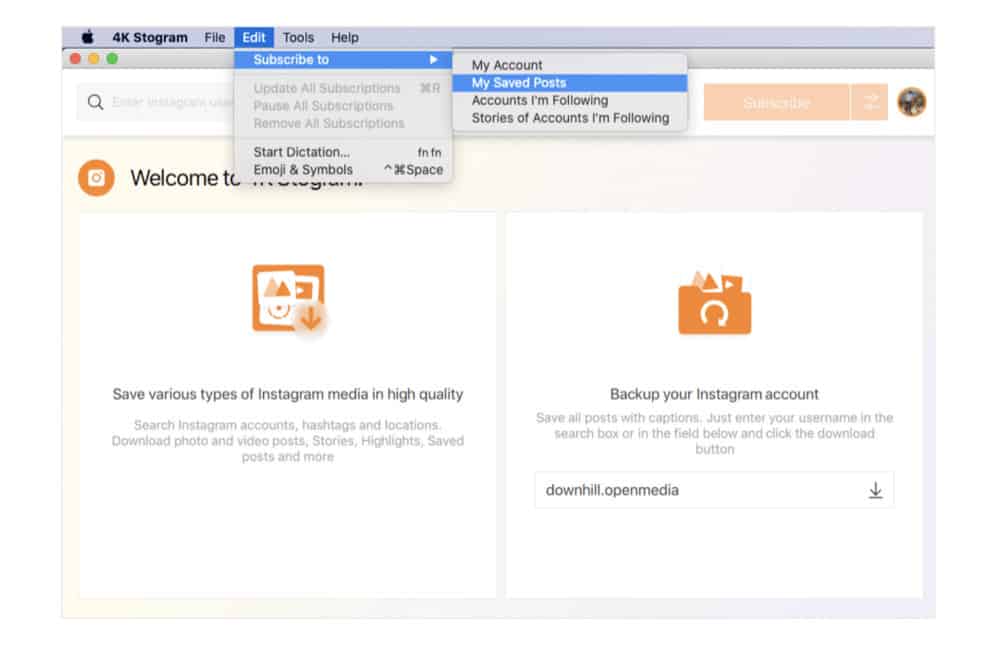
Task: Click the download arrow for backup
Action: coord(876,490)
